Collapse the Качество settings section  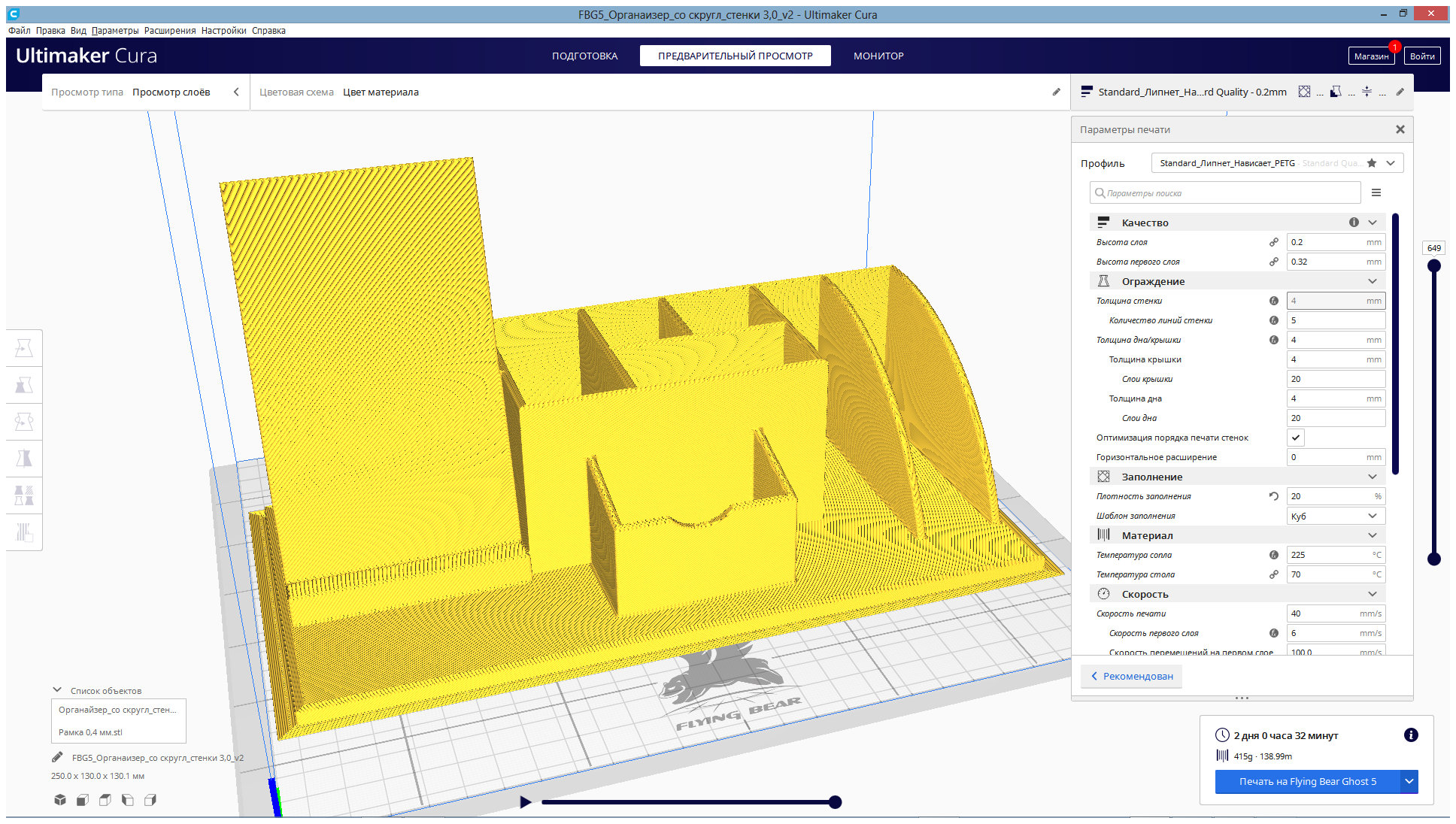pos(1373,223)
